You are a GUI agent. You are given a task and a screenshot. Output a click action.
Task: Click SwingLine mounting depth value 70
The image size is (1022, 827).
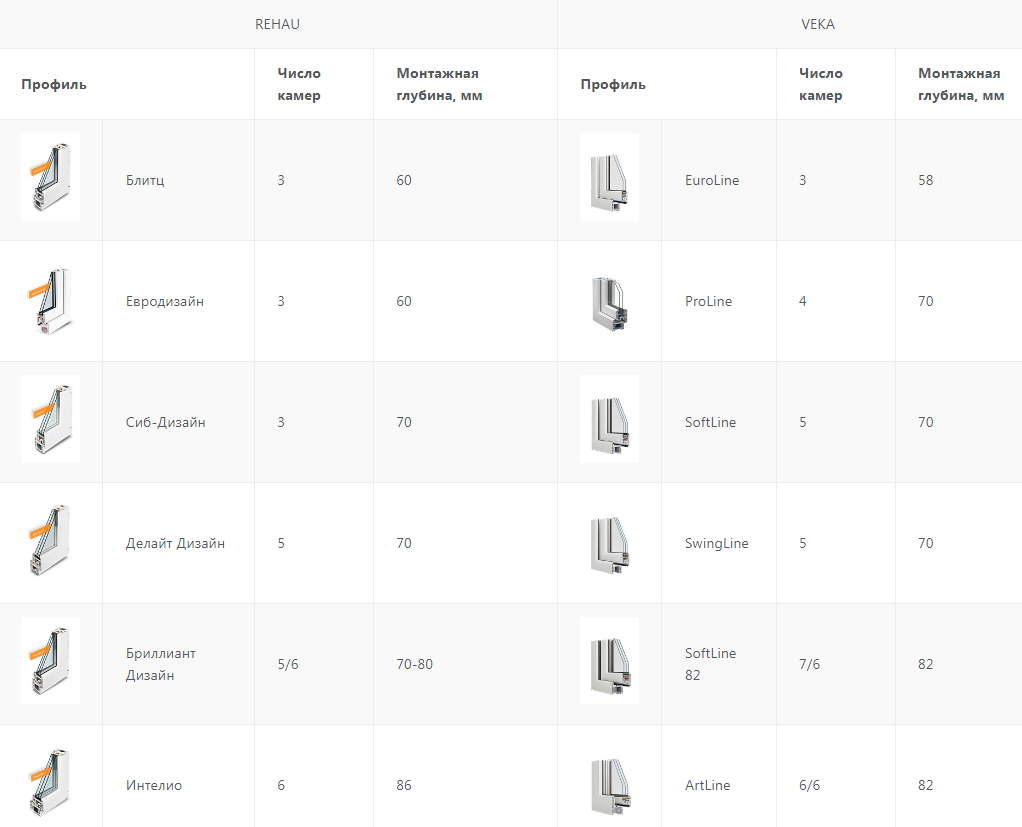926,543
